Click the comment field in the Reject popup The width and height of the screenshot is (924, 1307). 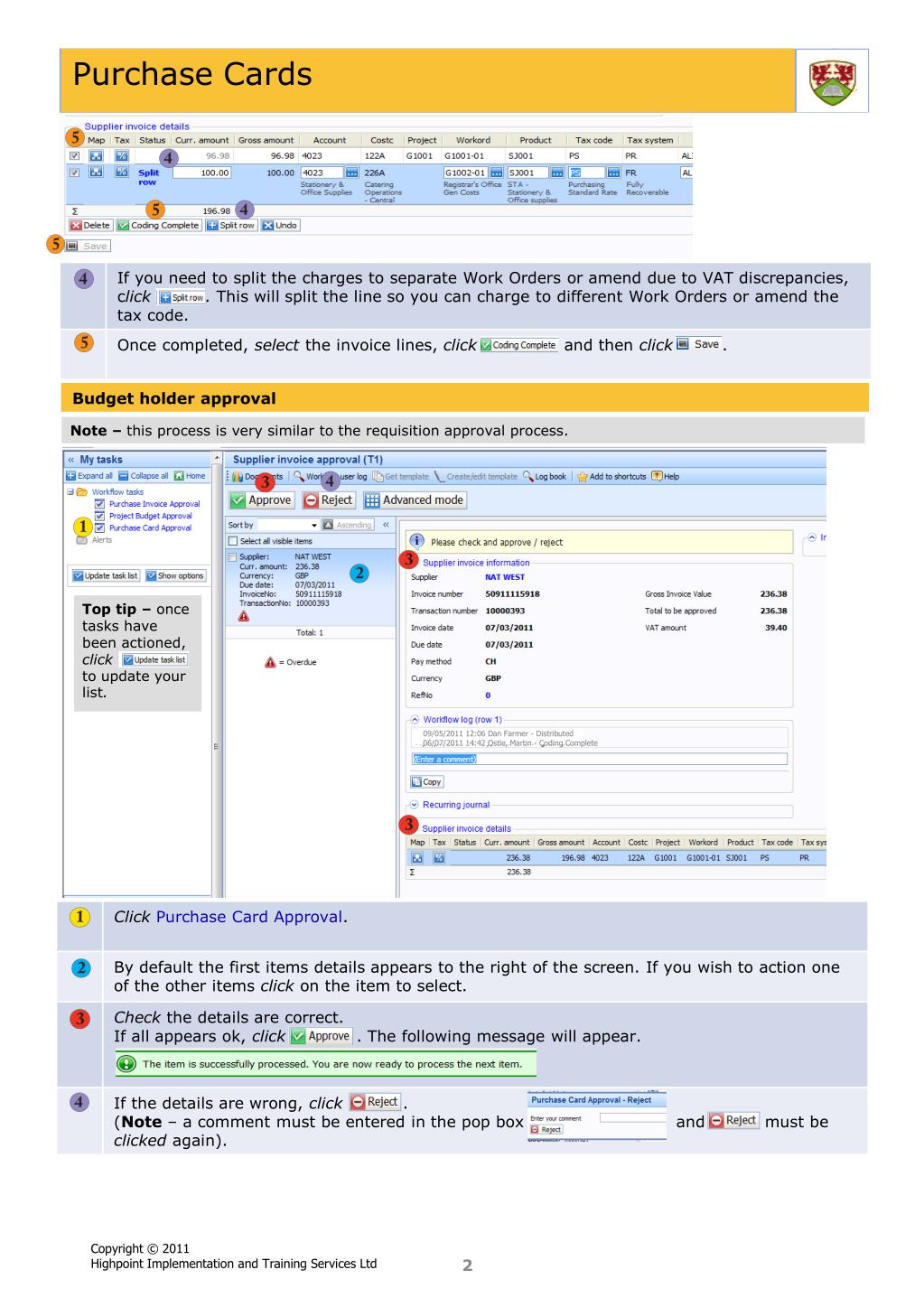(633, 1118)
